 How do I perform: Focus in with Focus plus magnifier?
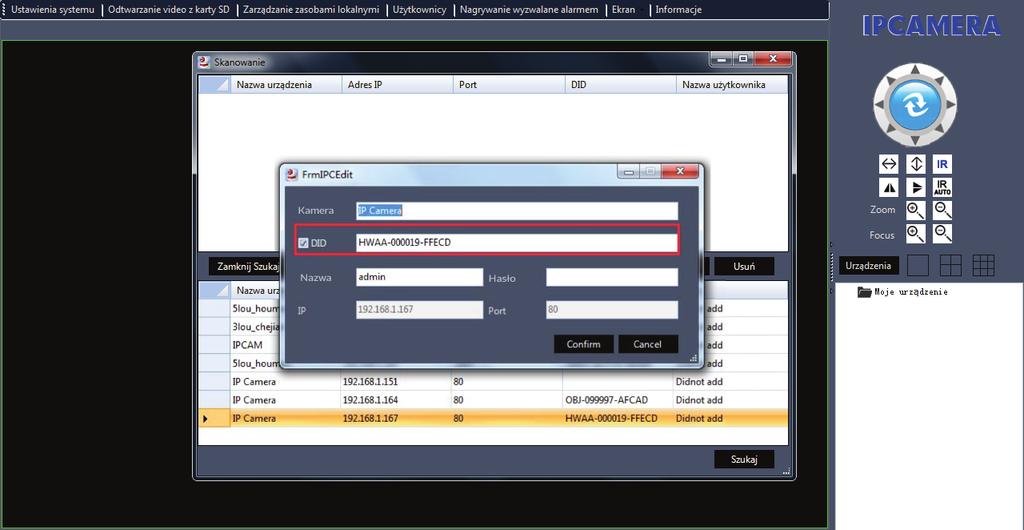pyautogui.click(x=916, y=234)
